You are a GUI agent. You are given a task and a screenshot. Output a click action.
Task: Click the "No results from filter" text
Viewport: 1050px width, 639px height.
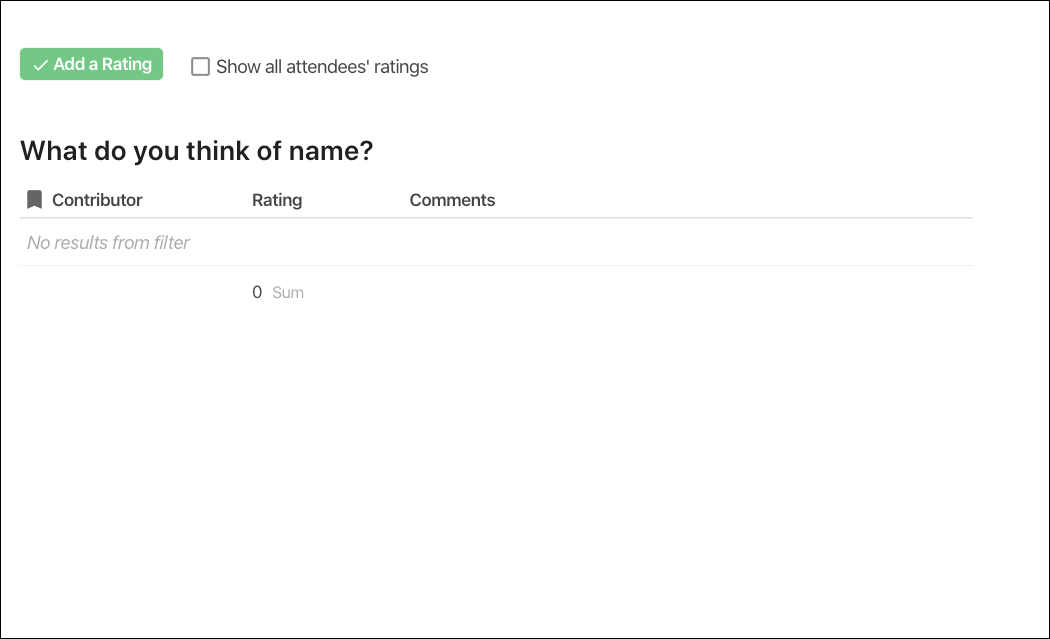pyautogui.click(x=108, y=242)
